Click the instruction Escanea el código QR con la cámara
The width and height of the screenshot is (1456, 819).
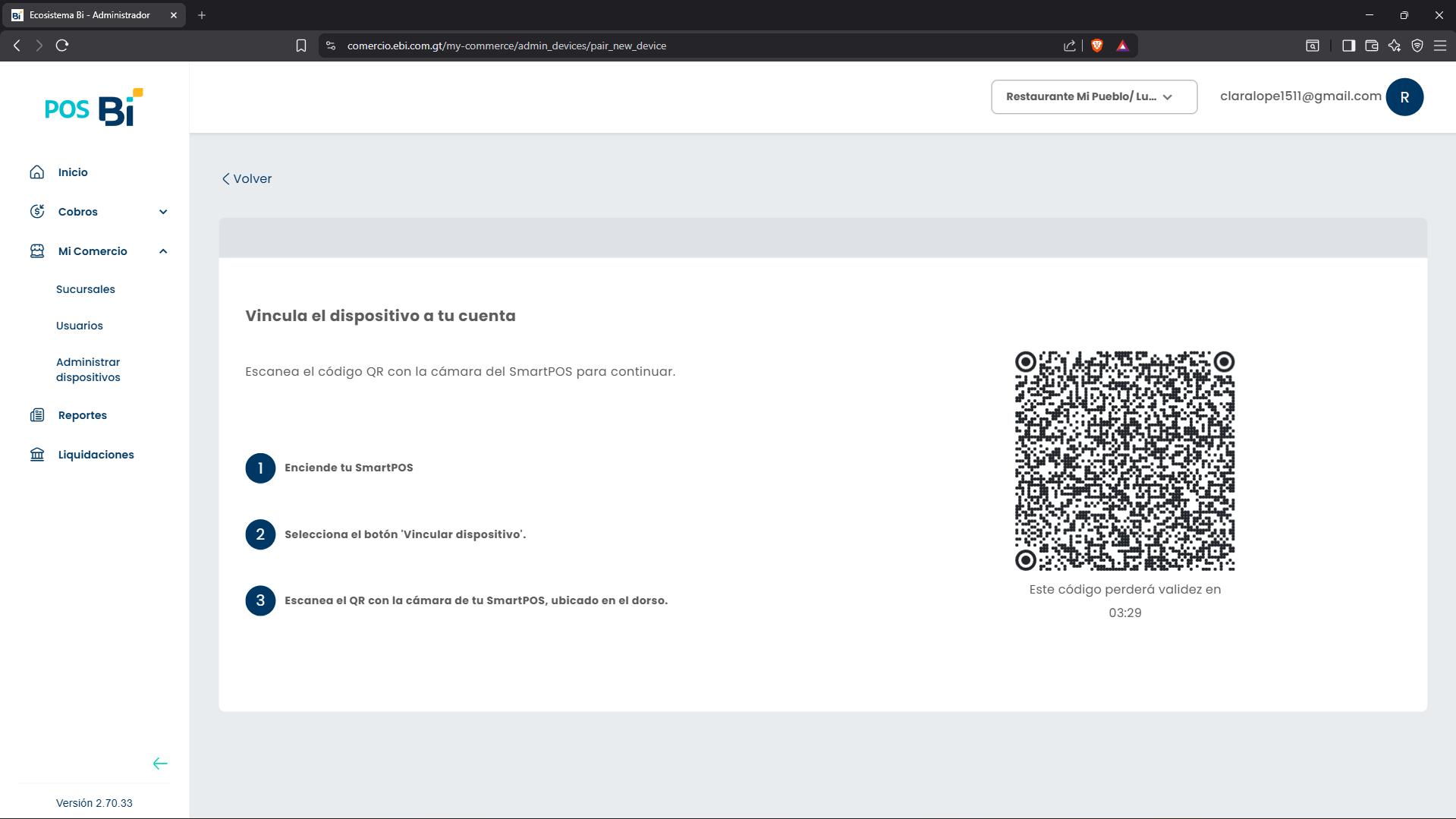pyautogui.click(x=460, y=371)
